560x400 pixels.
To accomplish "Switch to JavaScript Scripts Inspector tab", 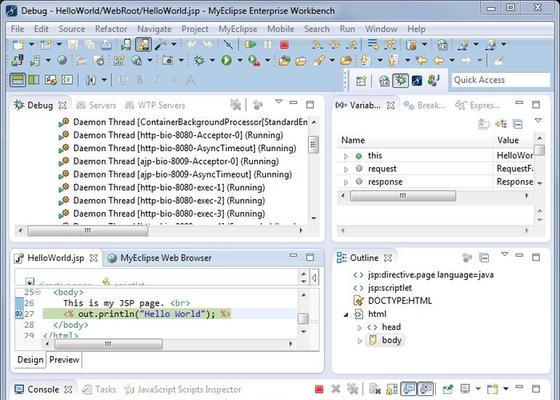I will (x=182, y=389).
